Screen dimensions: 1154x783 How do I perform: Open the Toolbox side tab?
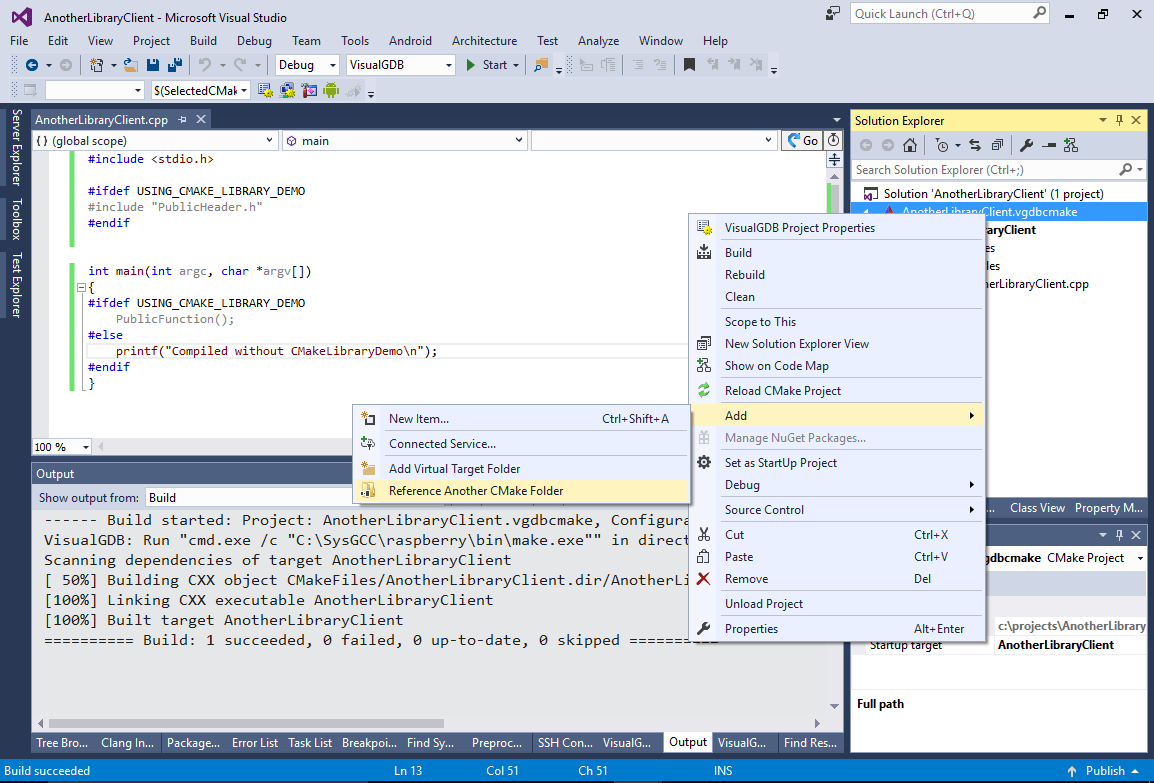click(16, 219)
